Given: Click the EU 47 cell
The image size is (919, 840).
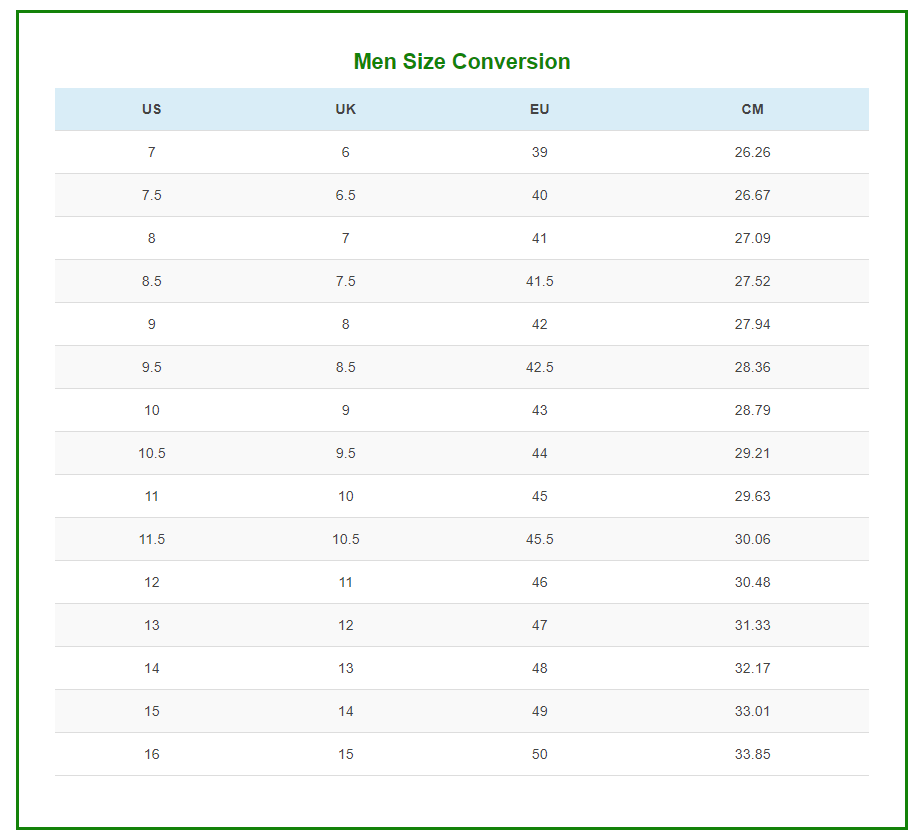Looking at the screenshot, I should pyautogui.click(x=540, y=625).
